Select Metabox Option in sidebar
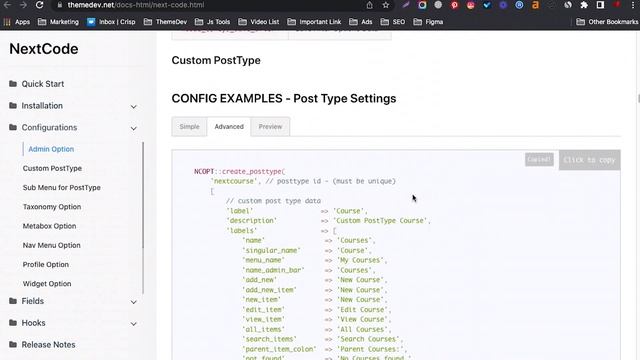This screenshot has height=360, width=640. pyautogui.click(x=49, y=226)
